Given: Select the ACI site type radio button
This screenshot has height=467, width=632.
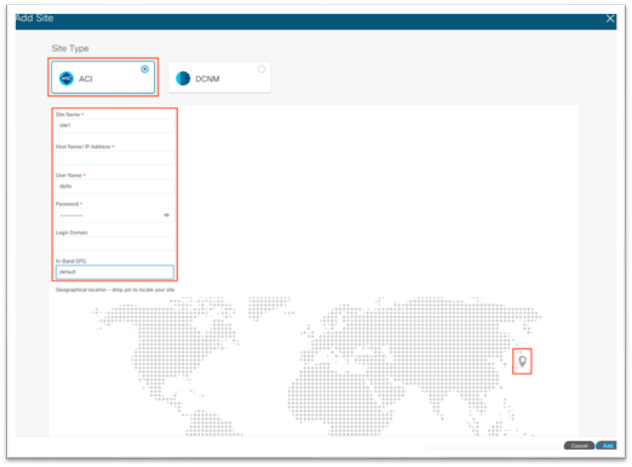Looking at the screenshot, I should tap(145, 69).
